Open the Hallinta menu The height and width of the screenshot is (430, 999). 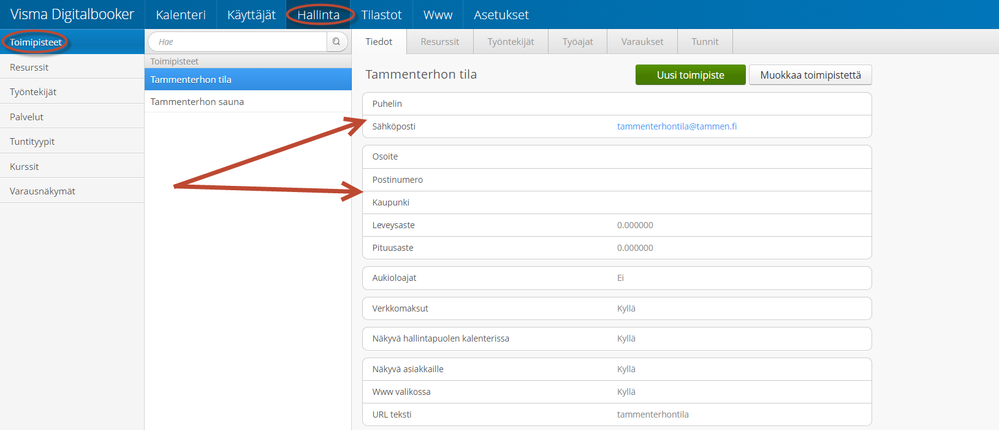point(318,15)
